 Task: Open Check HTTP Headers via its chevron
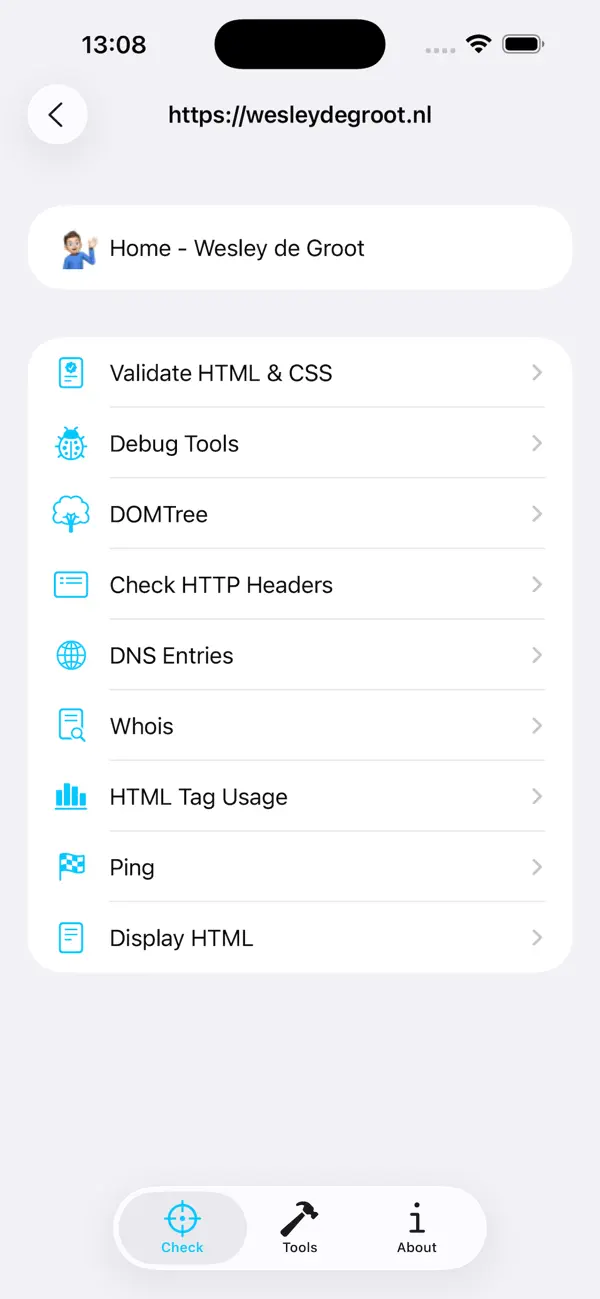(537, 584)
